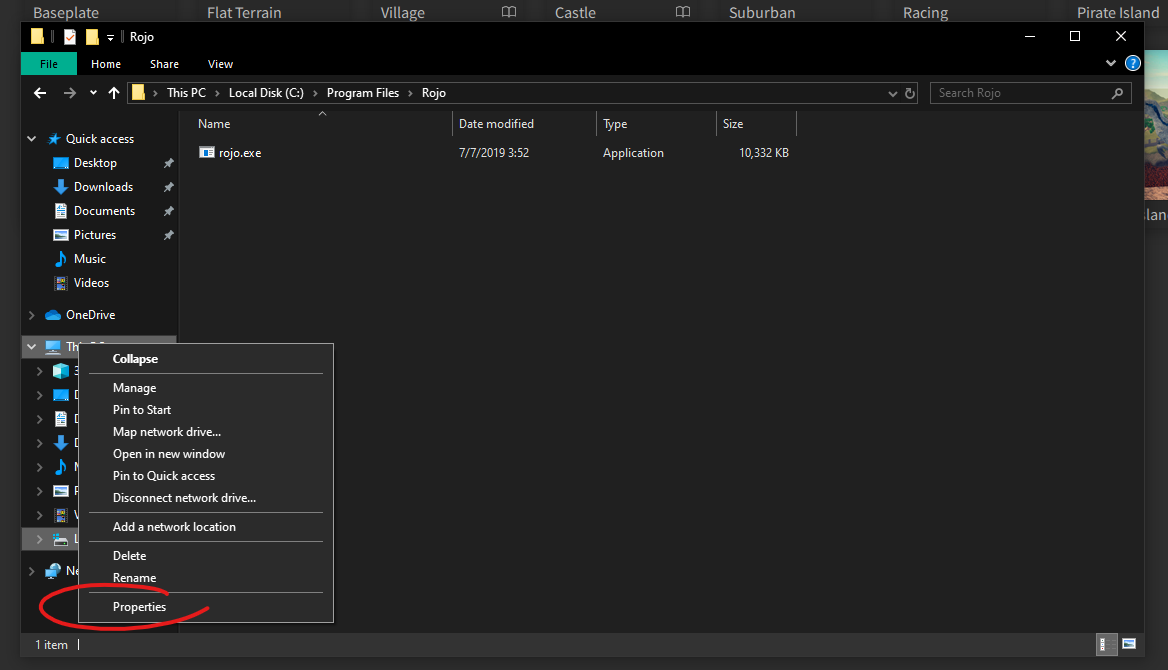
Task: Click Program Files in address breadcrumb
Action: (x=363, y=93)
